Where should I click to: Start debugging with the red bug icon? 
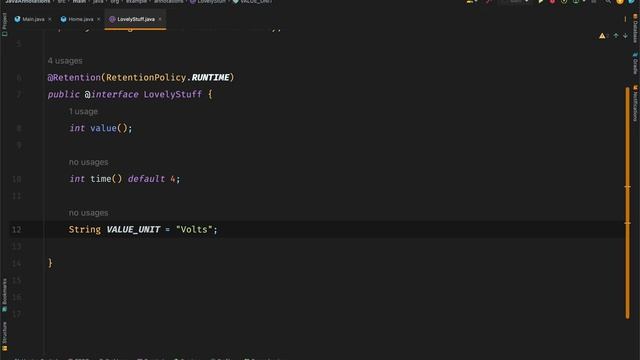point(552,2)
